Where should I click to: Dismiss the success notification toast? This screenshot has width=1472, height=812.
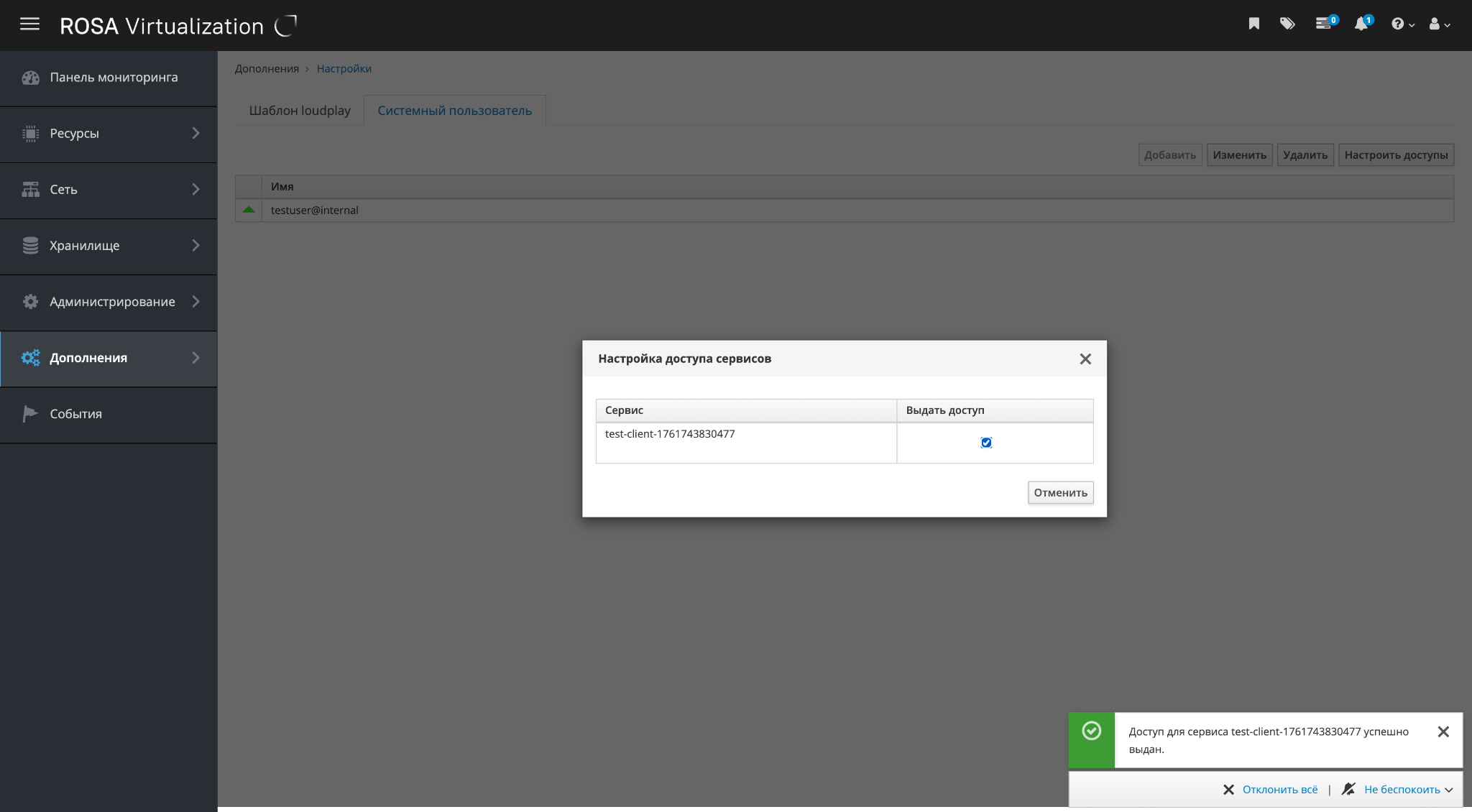[1443, 732]
